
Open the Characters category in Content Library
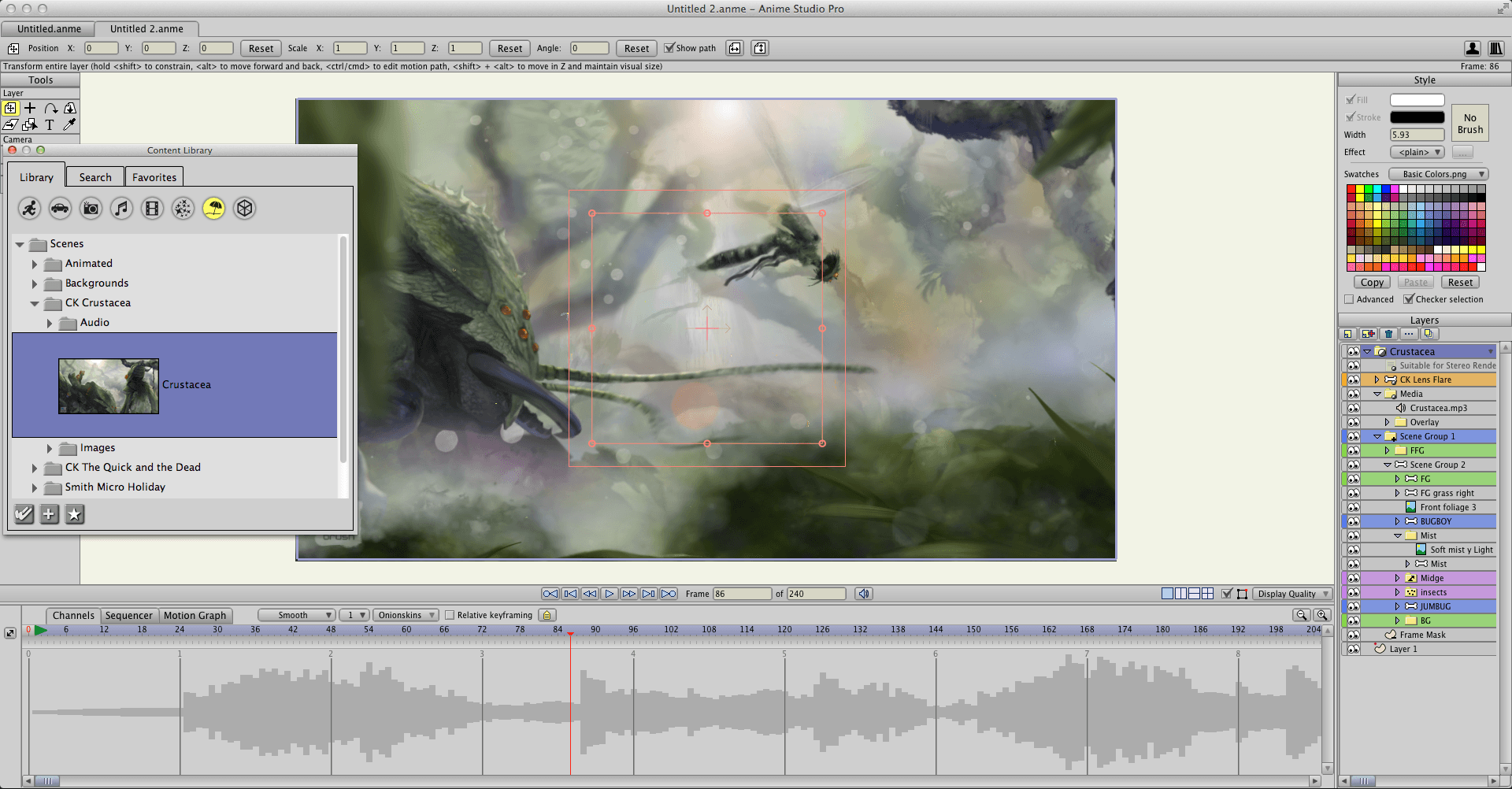pyautogui.click(x=30, y=208)
